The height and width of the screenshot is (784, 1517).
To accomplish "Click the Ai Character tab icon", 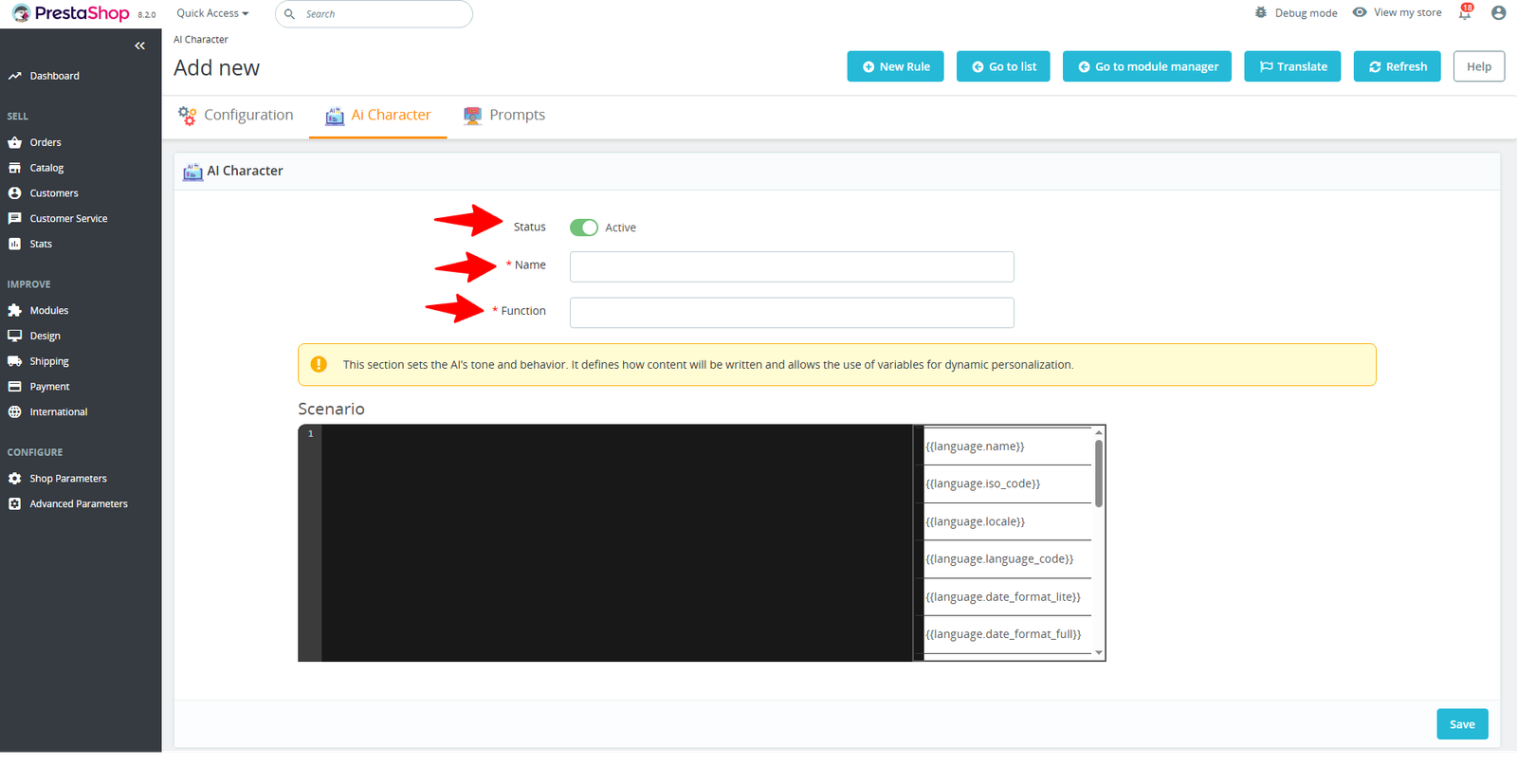I will 335,116.
